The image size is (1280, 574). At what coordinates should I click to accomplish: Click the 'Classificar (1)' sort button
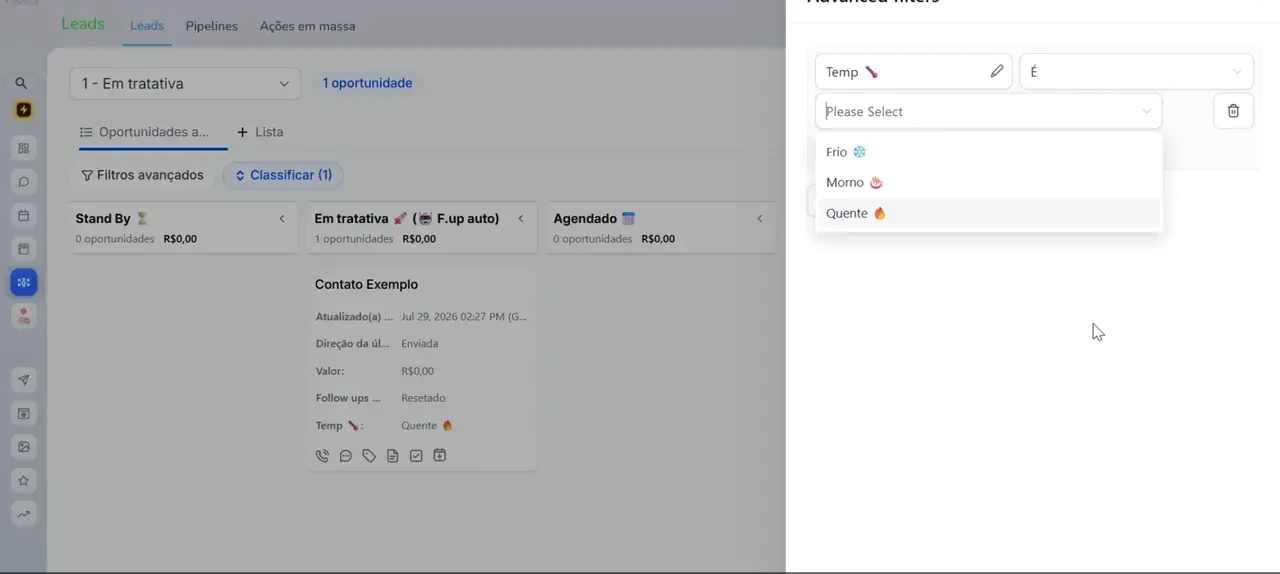point(283,175)
